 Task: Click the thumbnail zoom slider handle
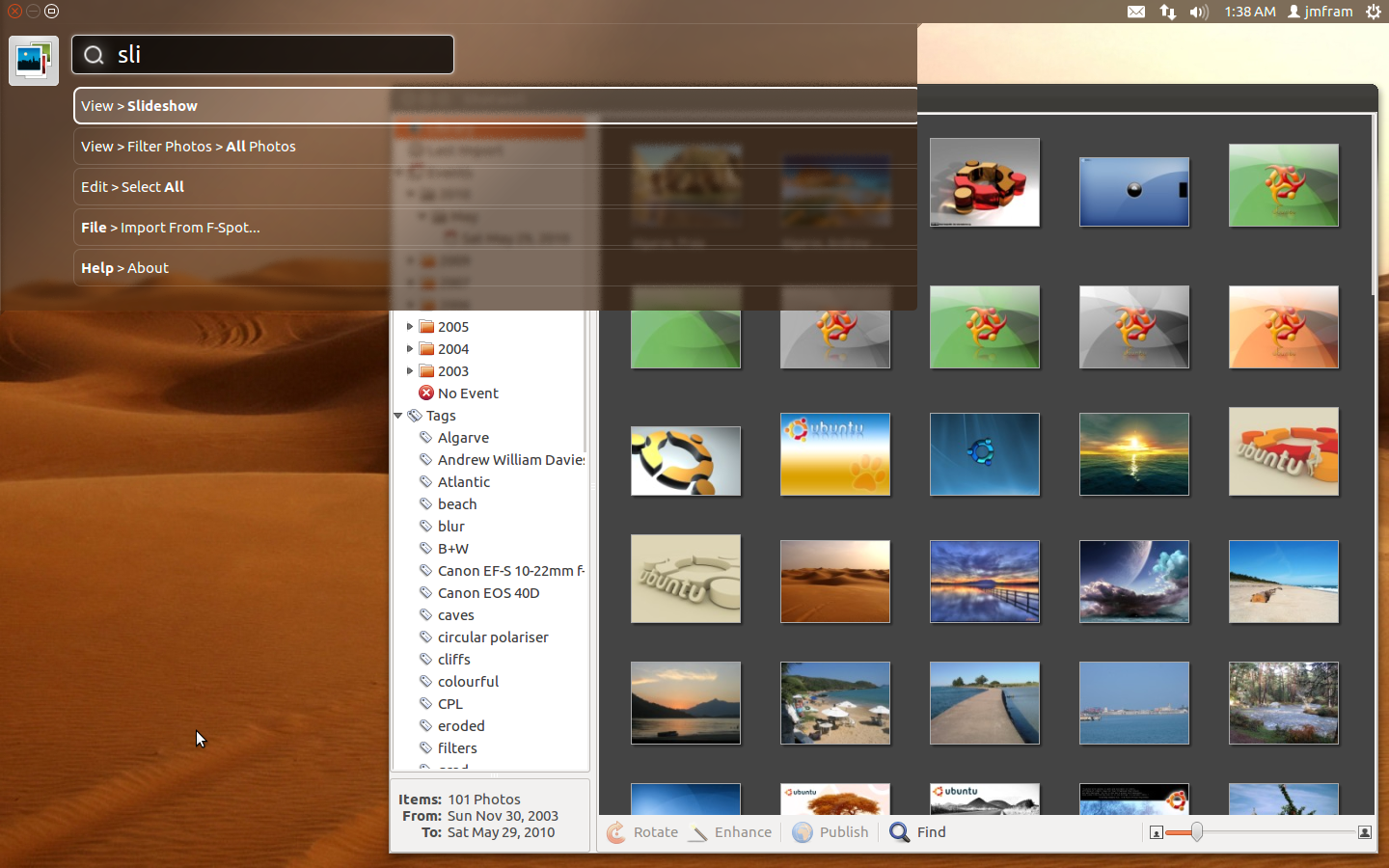[x=1196, y=832]
